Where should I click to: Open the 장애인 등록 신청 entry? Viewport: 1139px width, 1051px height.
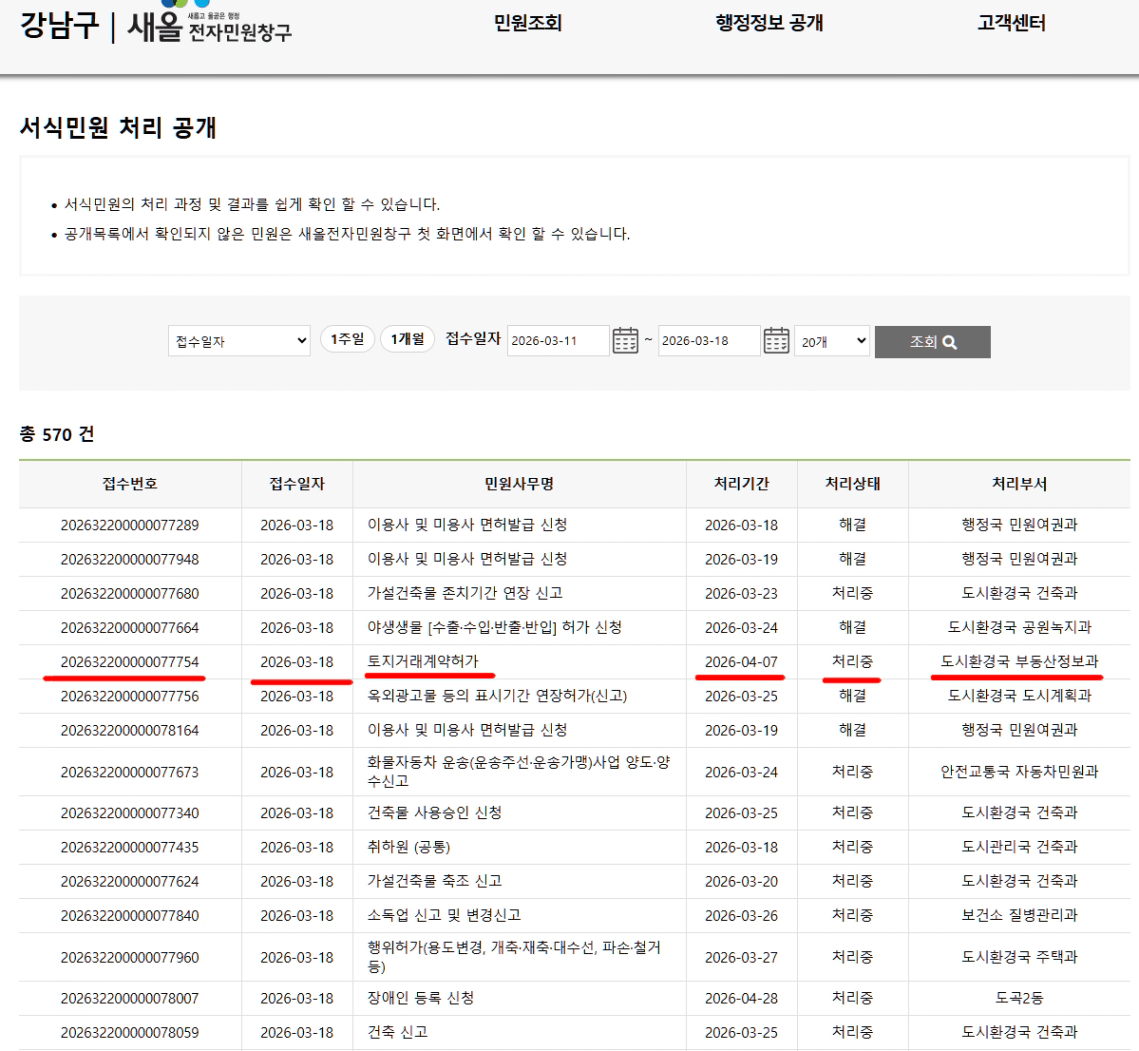coord(420,998)
